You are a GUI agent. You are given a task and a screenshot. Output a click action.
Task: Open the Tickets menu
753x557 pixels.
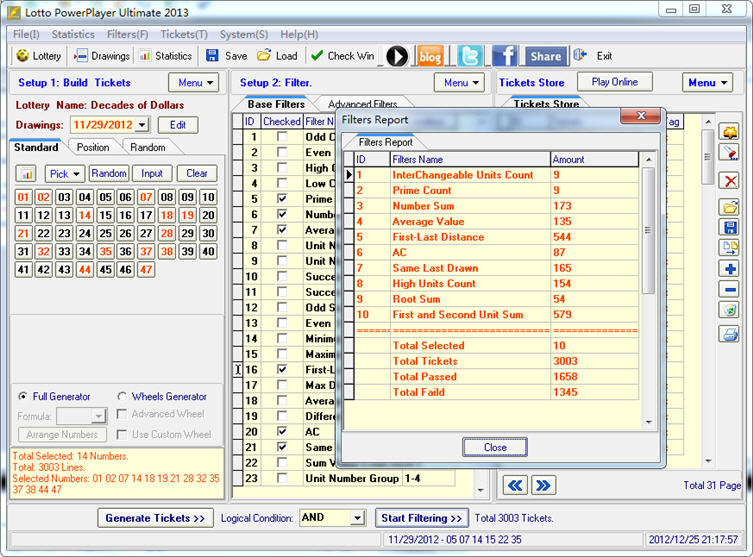pos(184,35)
